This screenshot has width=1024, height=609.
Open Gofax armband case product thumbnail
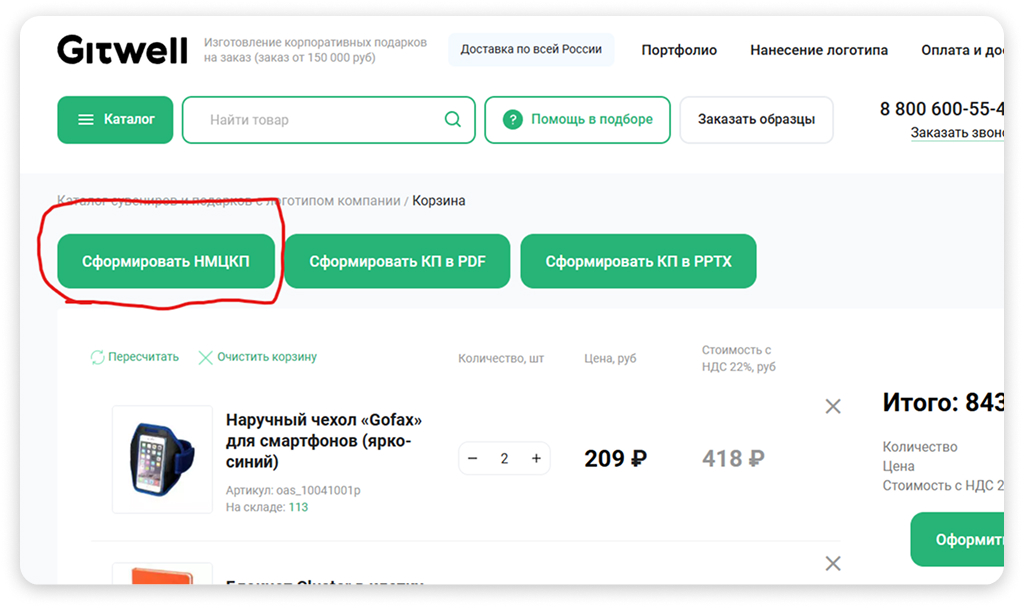162,459
